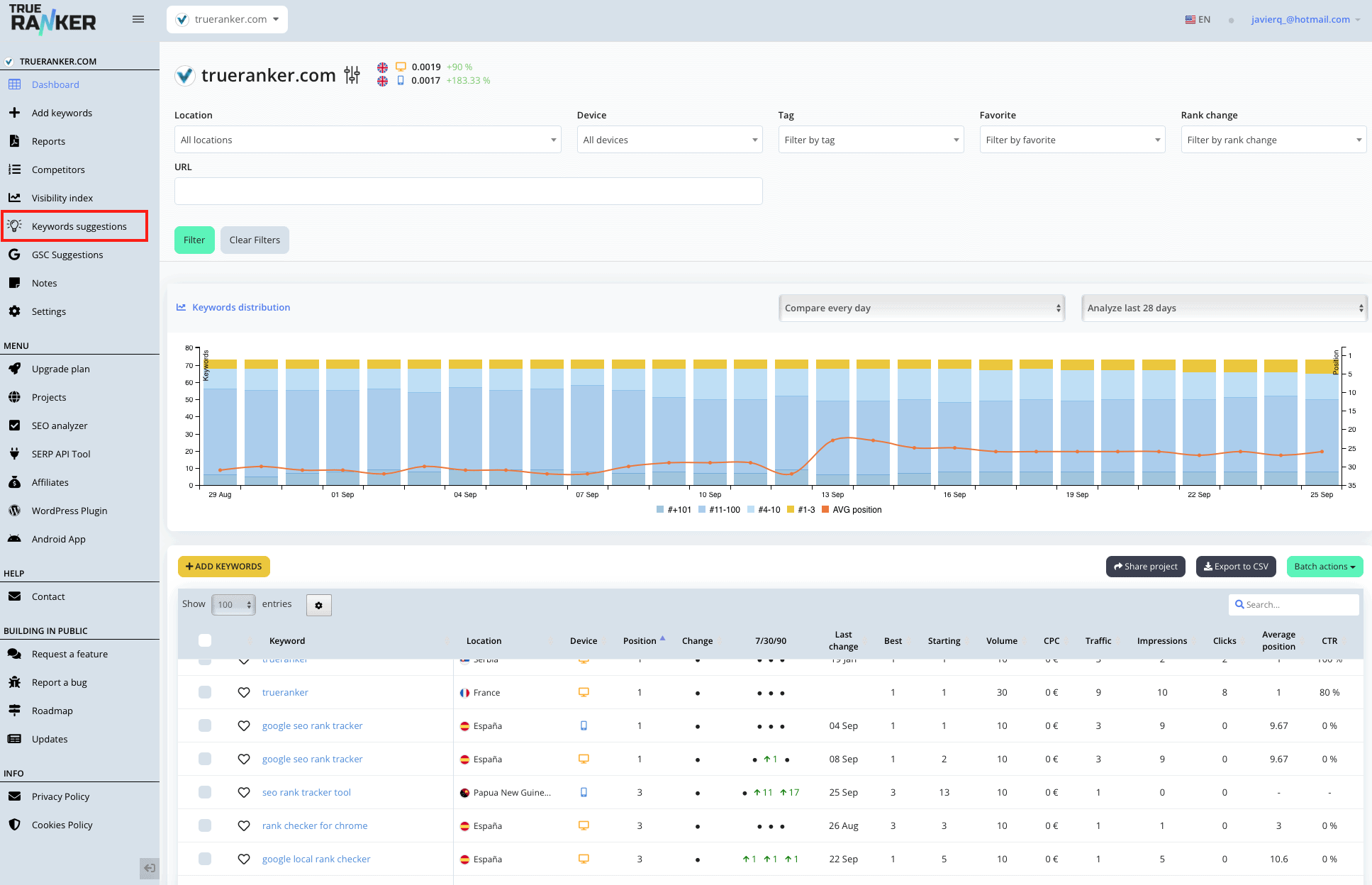Screen dimensions: 1372x885
Task: Check the google local rank checker row checkbox
Action: (205, 859)
